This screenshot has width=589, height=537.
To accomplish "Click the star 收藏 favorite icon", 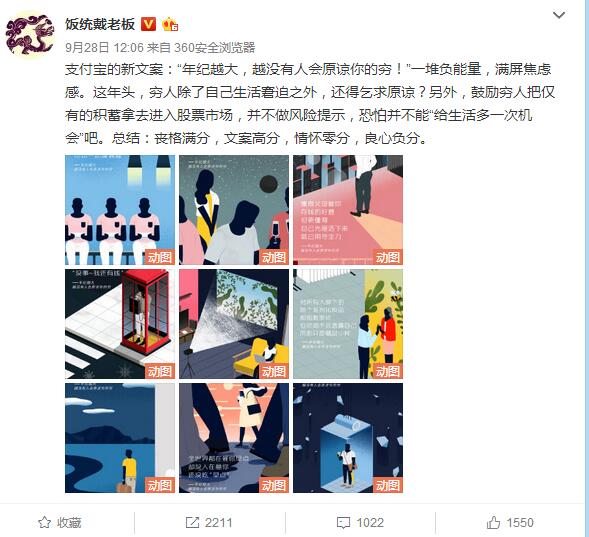I will tap(44, 522).
